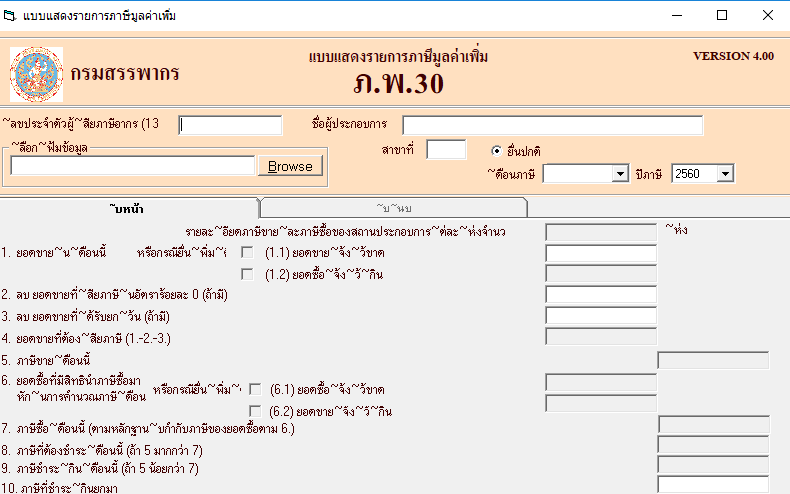Image resolution: width=790 pixels, height=494 pixels.
Task: Click the VERSION 4.00 text
Action: coord(733,56)
